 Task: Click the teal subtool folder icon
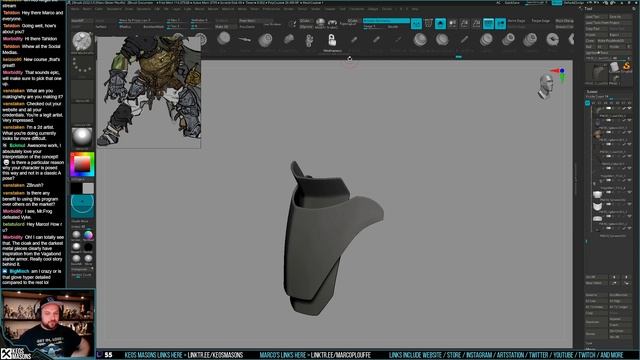(587, 103)
